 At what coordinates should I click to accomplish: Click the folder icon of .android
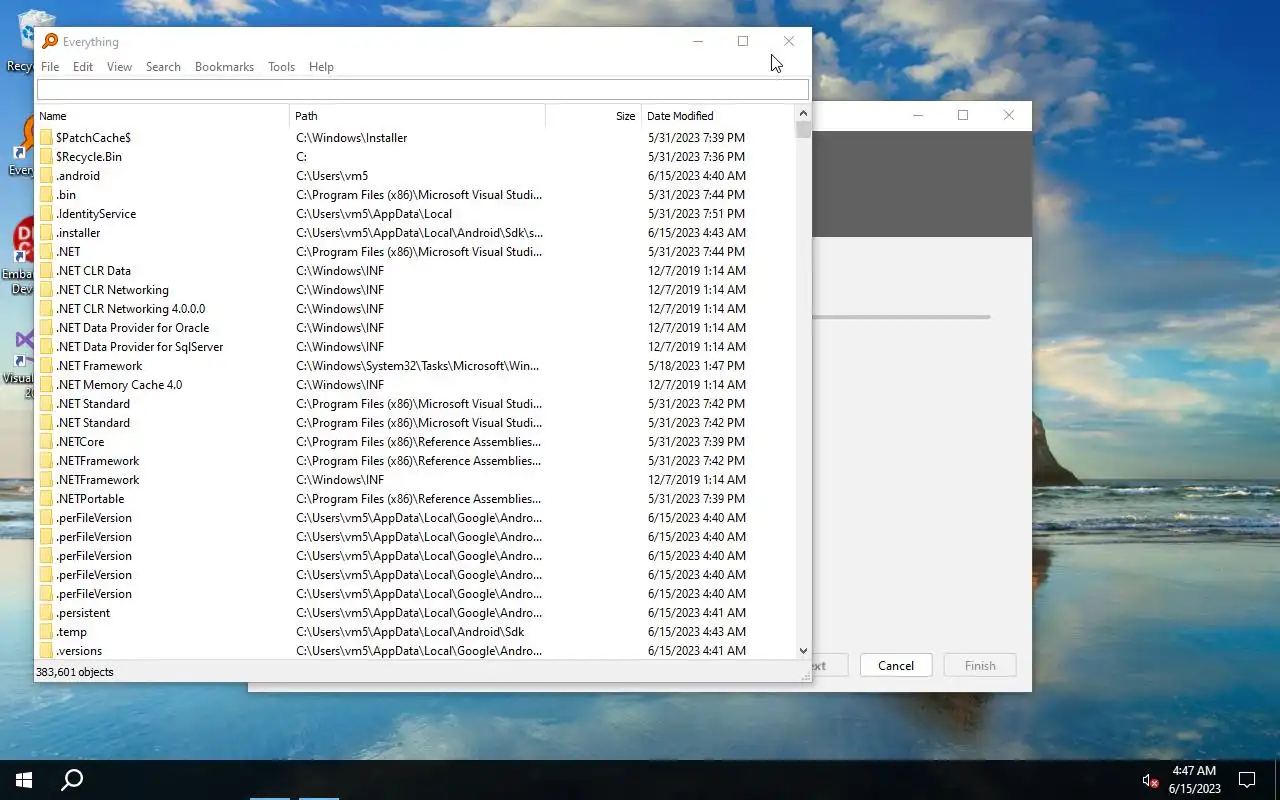pyautogui.click(x=46, y=176)
